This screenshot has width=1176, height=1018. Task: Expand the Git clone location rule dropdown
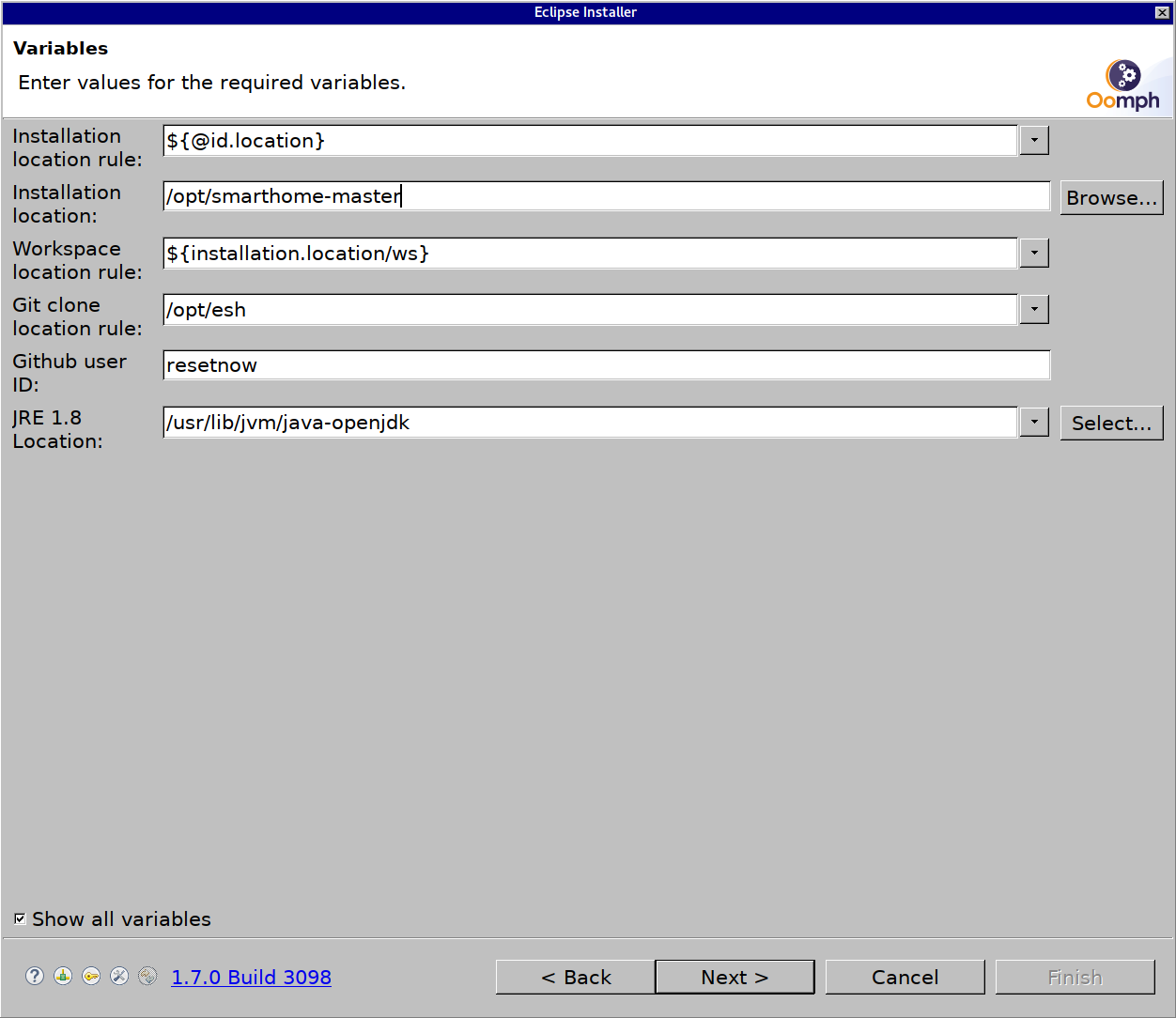click(x=1034, y=309)
